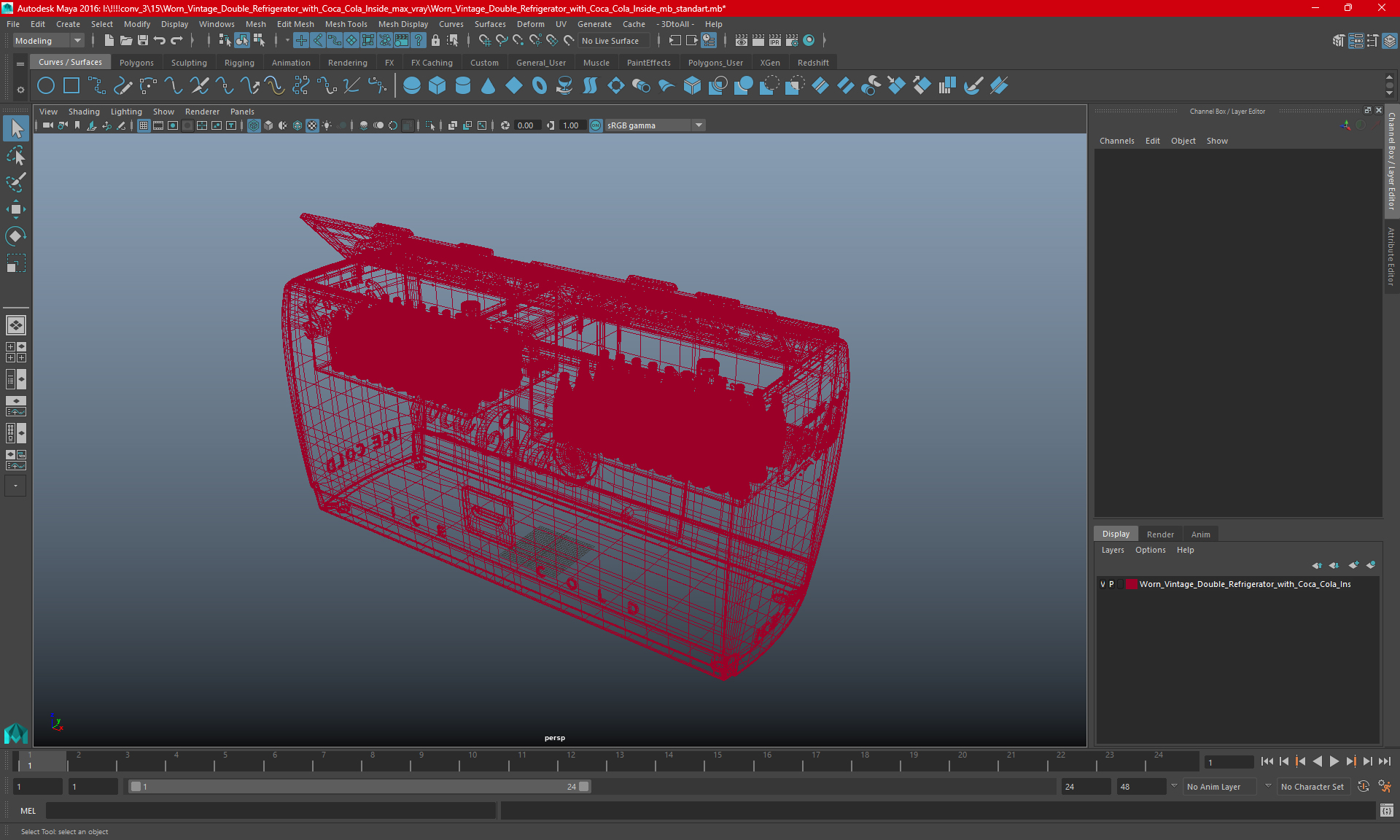Click MEL command language label

click(28, 810)
